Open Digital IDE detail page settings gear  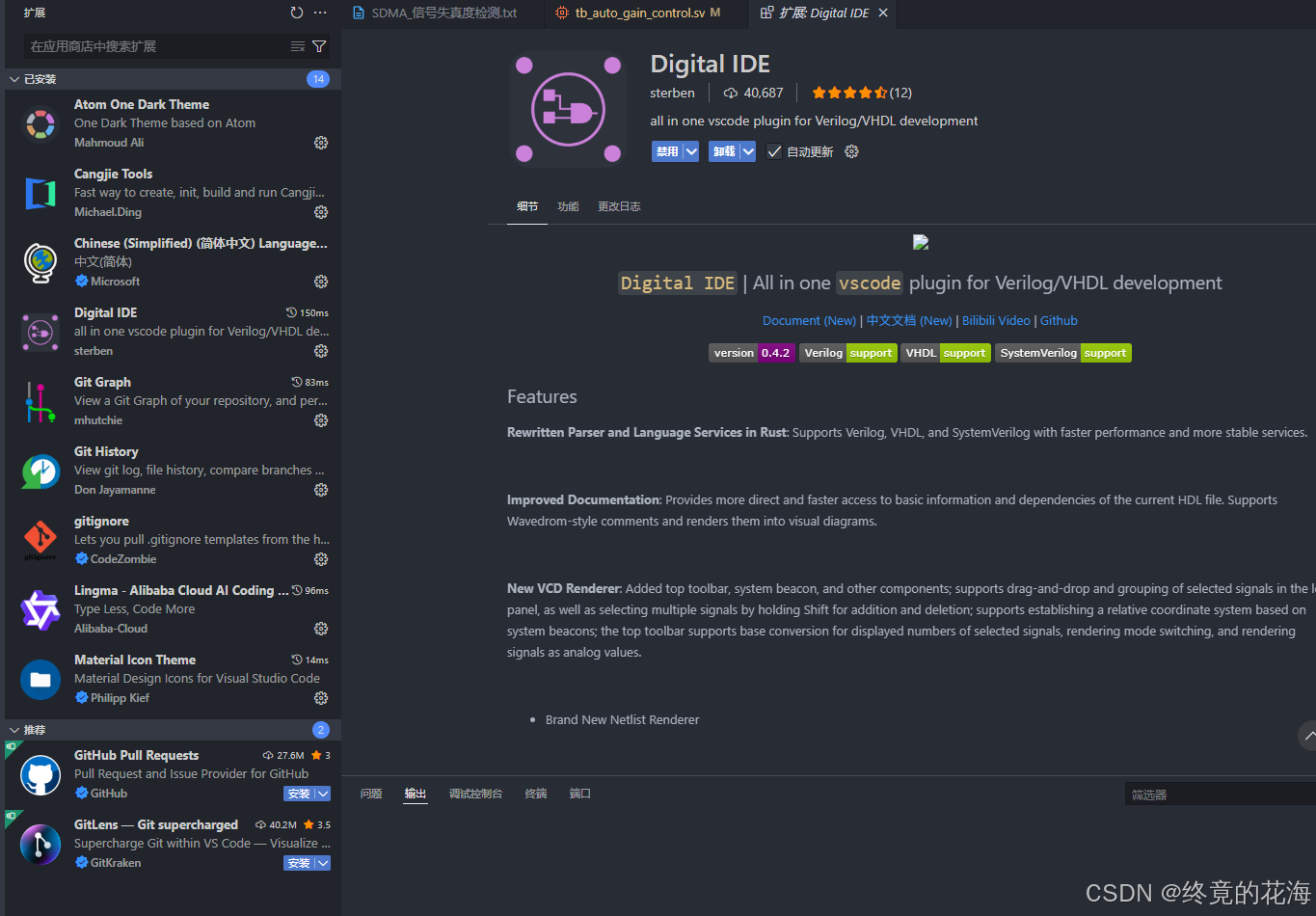pyautogui.click(x=851, y=151)
